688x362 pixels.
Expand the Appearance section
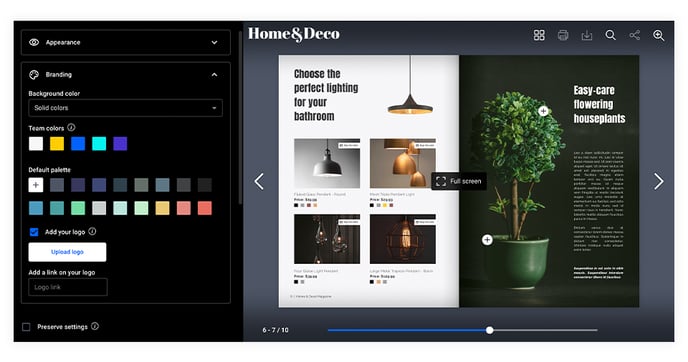[125, 43]
